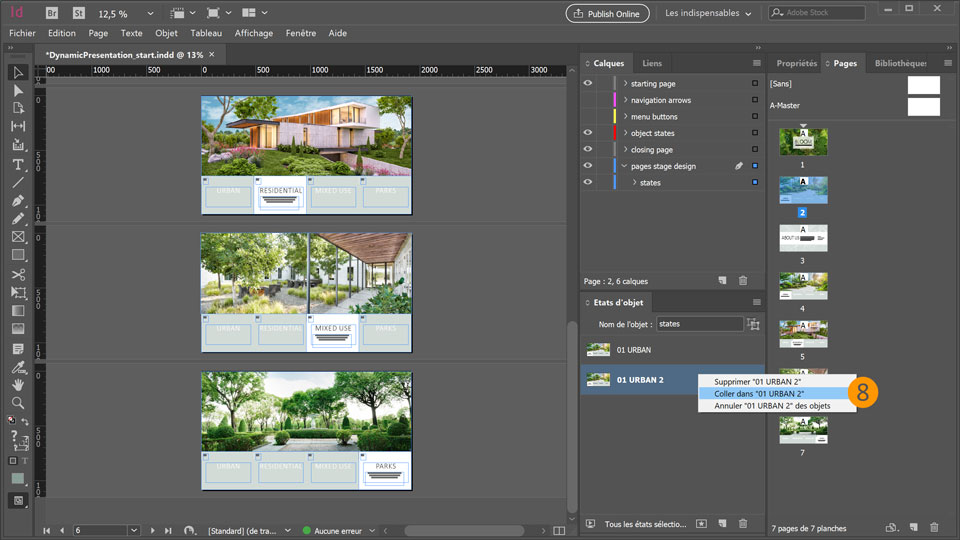Select the Line tool
Viewport: 960px width, 540px height.
(x=18, y=182)
